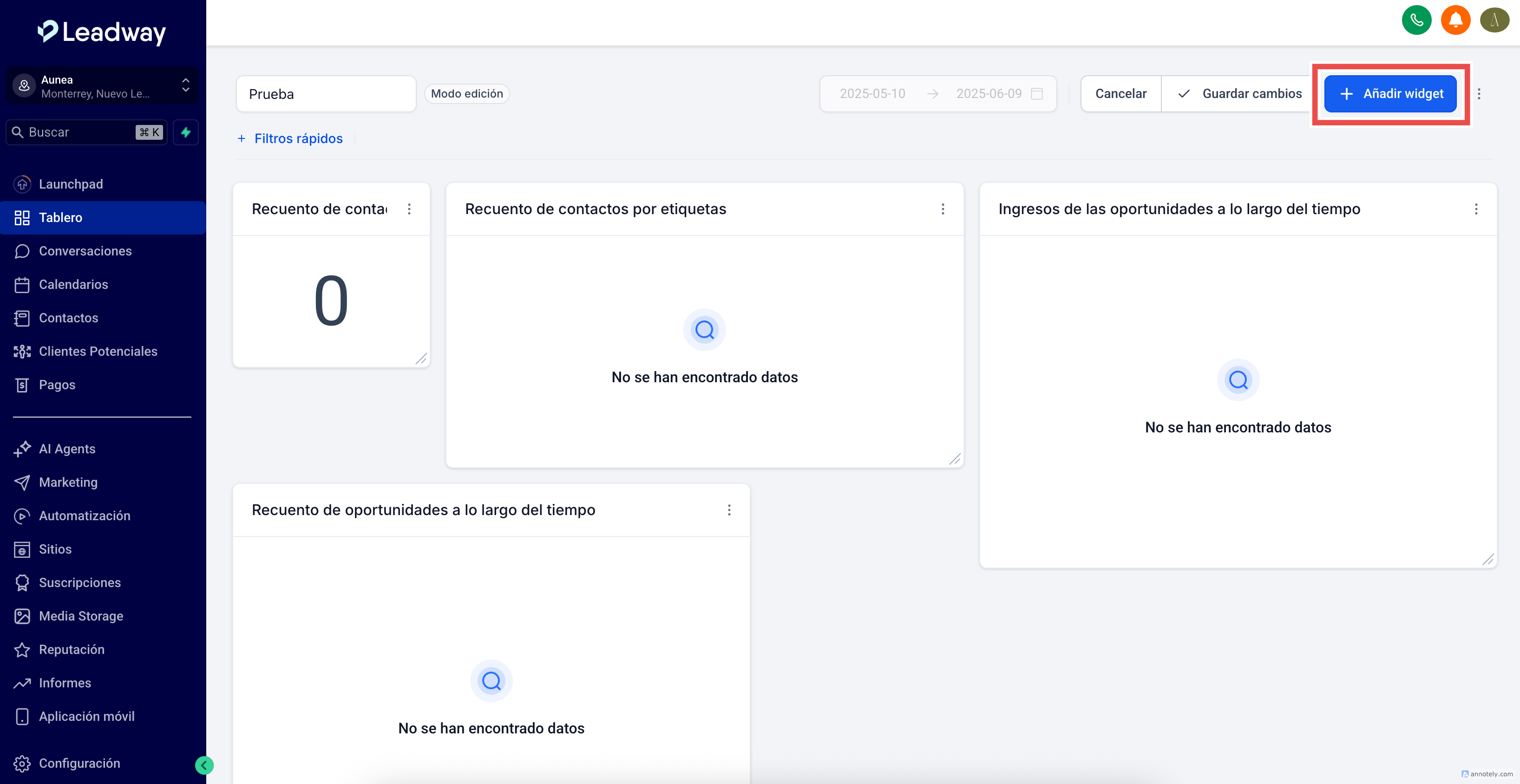This screenshot has width=1520, height=784.
Task: Click the Añadir widget button
Action: (x=1390, y=94)
